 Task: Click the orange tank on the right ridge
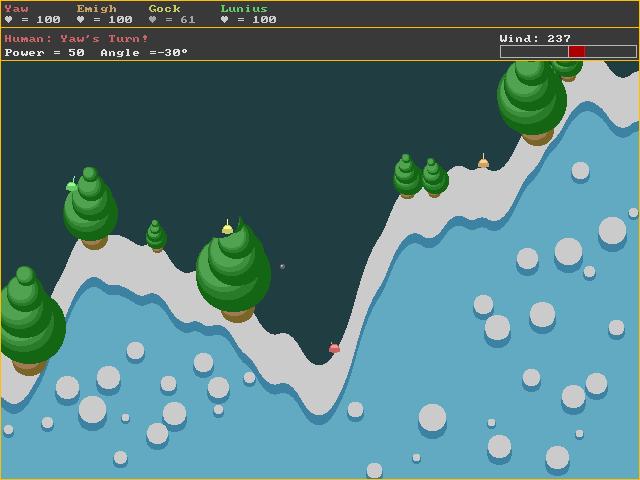(483, 162)
